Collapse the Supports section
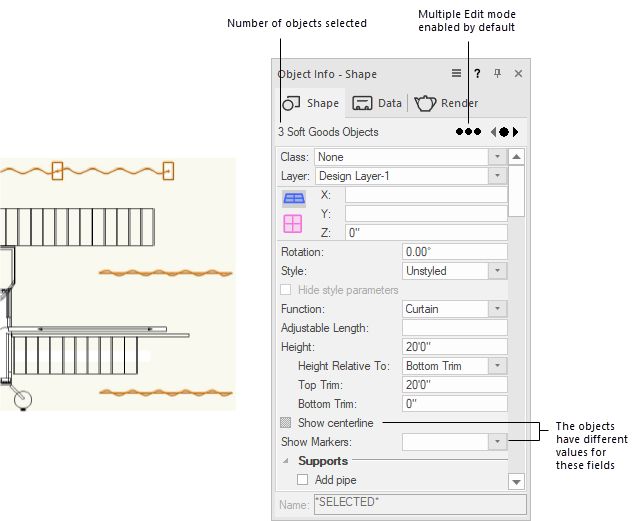Viewport: 642px width, 521px height. (x=287, y=461)
